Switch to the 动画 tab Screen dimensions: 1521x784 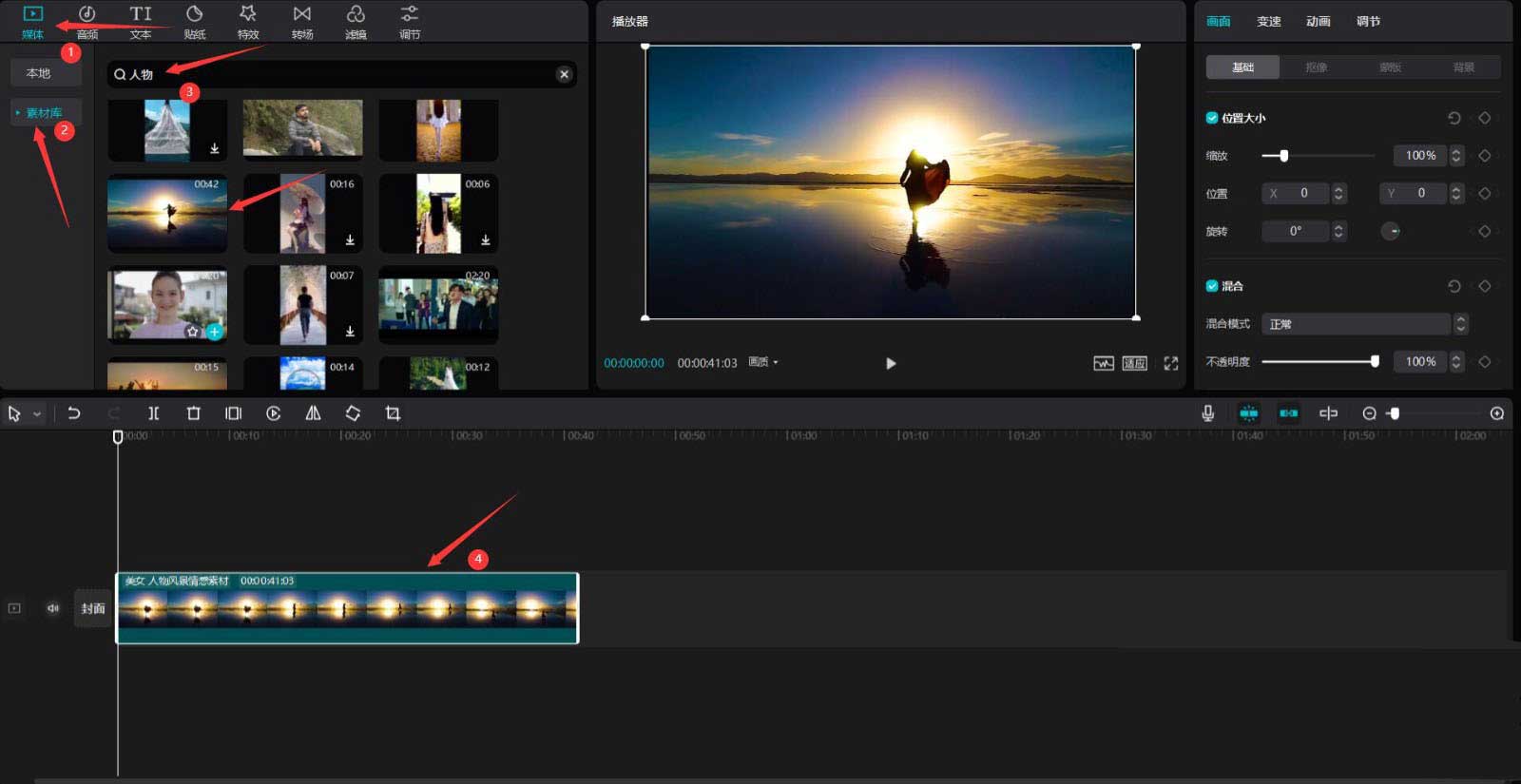[x=1318, y=21]
